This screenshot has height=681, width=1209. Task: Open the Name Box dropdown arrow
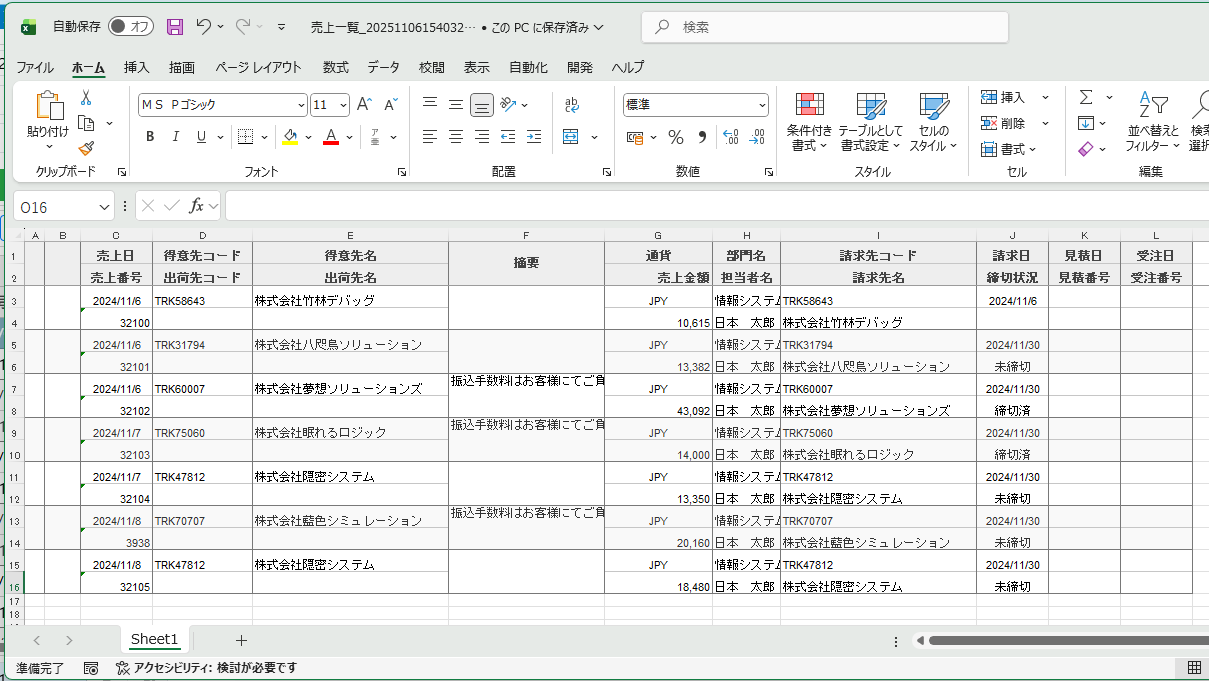[105, 207]
